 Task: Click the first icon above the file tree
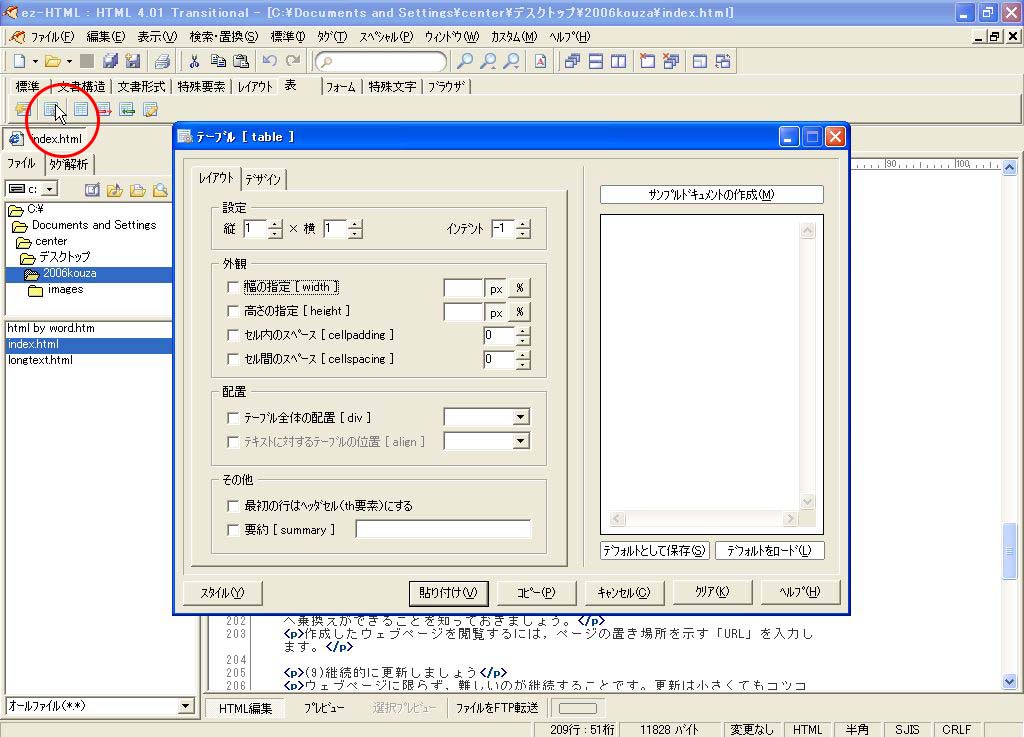tap(92, 190)
